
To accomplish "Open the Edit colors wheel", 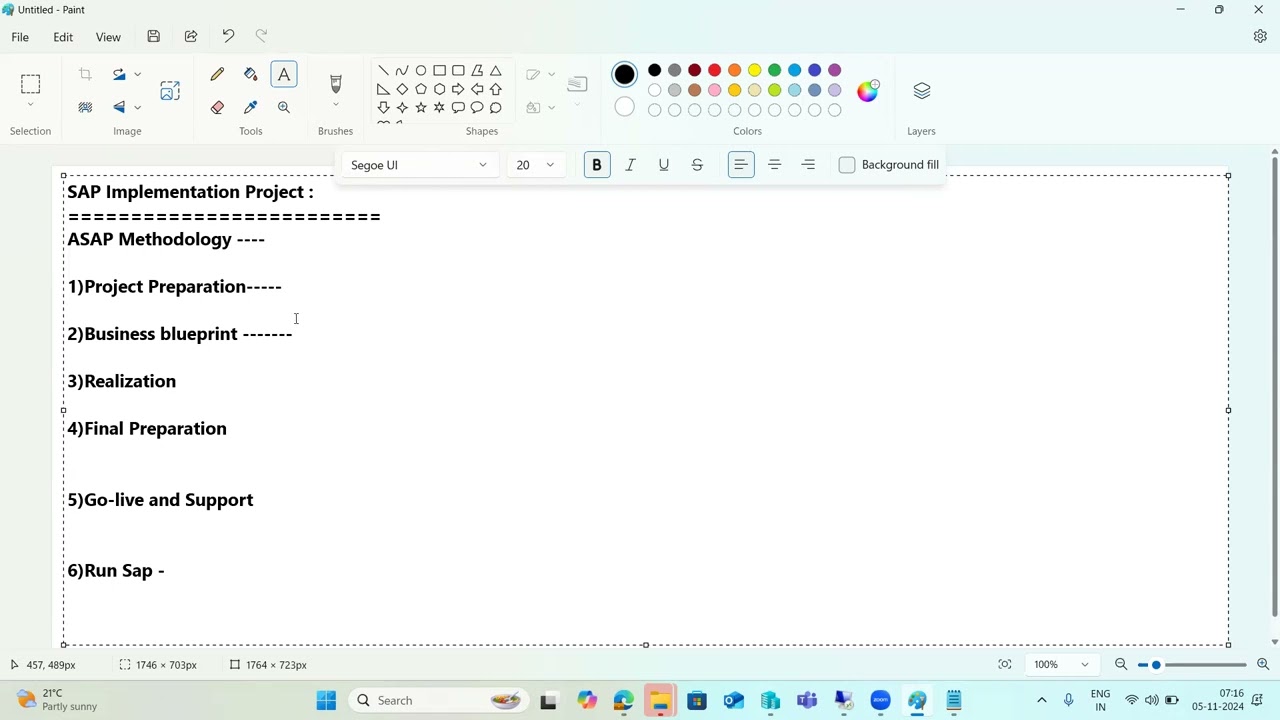I will (868, 91).
